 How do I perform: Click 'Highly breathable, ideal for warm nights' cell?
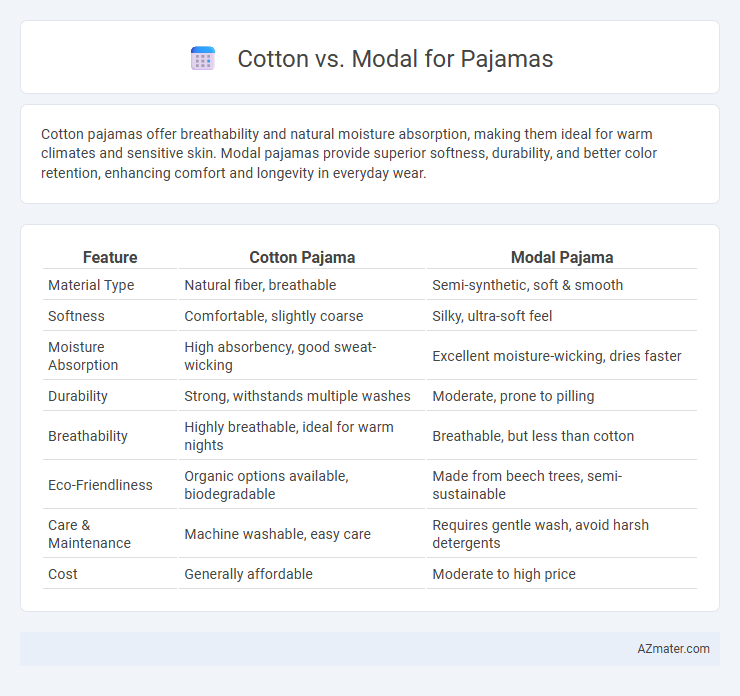click(289, 436)
